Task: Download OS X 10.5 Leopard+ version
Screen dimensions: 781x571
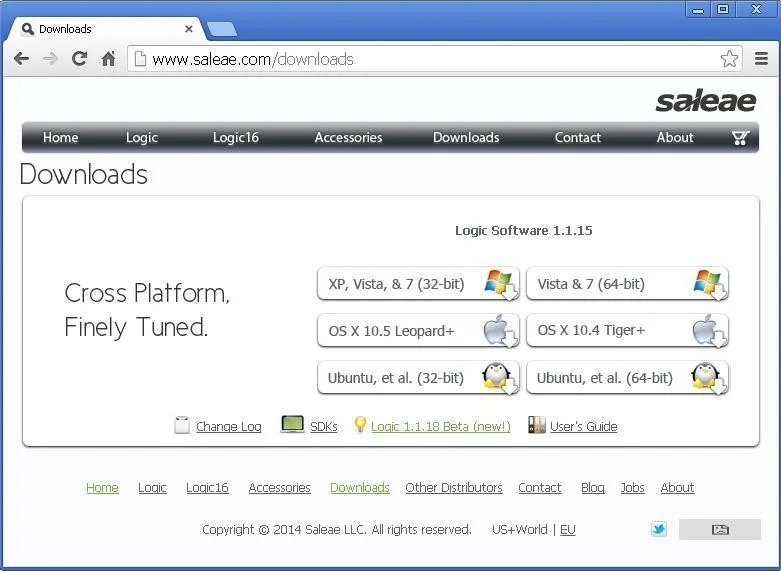Action: [418, 330]
